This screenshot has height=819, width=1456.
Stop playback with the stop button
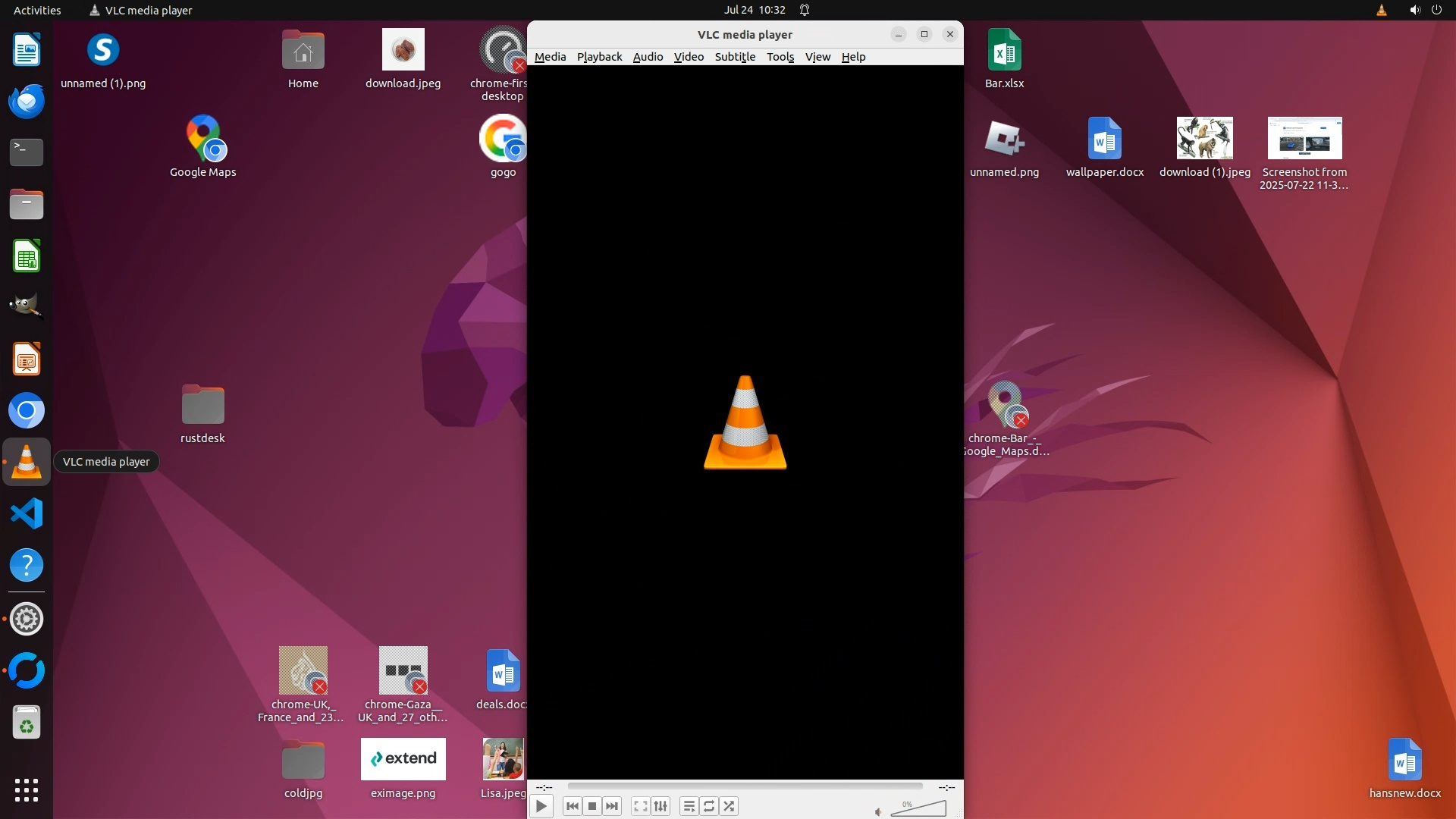tap(592, 806)
